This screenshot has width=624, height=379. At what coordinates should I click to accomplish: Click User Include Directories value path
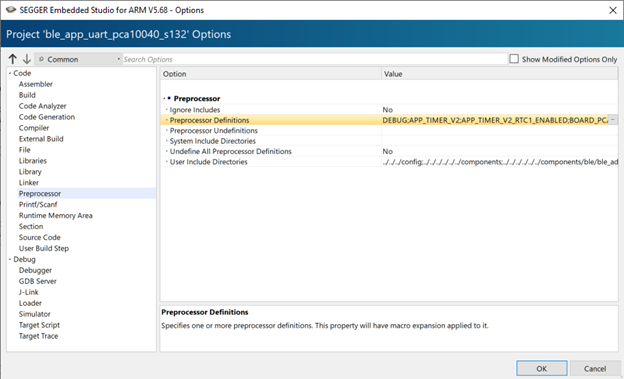point(500,162)
